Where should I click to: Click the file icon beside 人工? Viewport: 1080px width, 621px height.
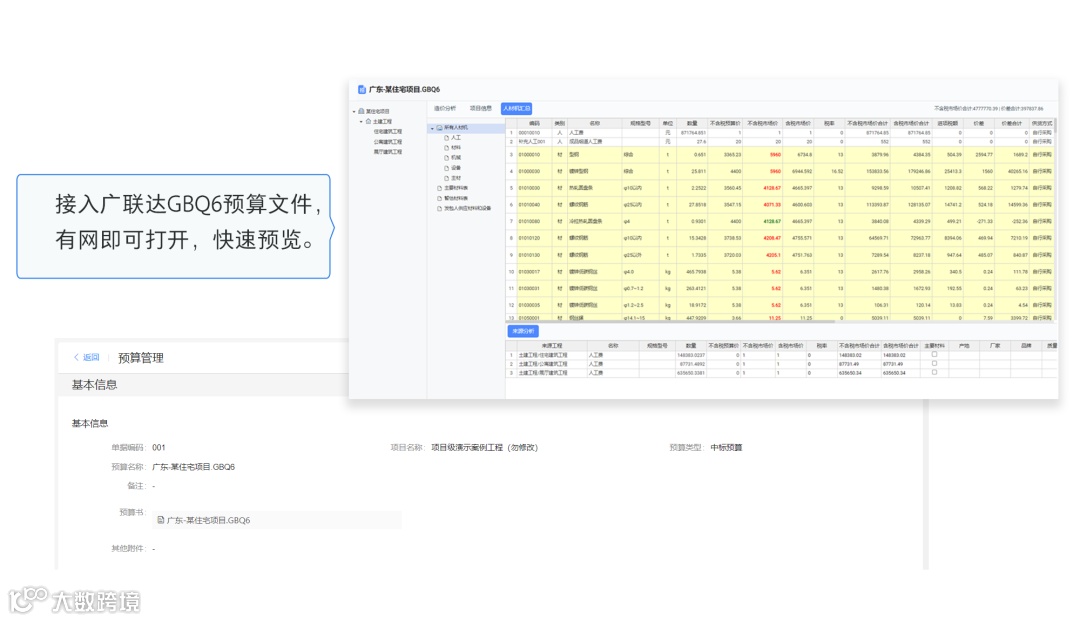pyautogui.click(x=446, y=138)
